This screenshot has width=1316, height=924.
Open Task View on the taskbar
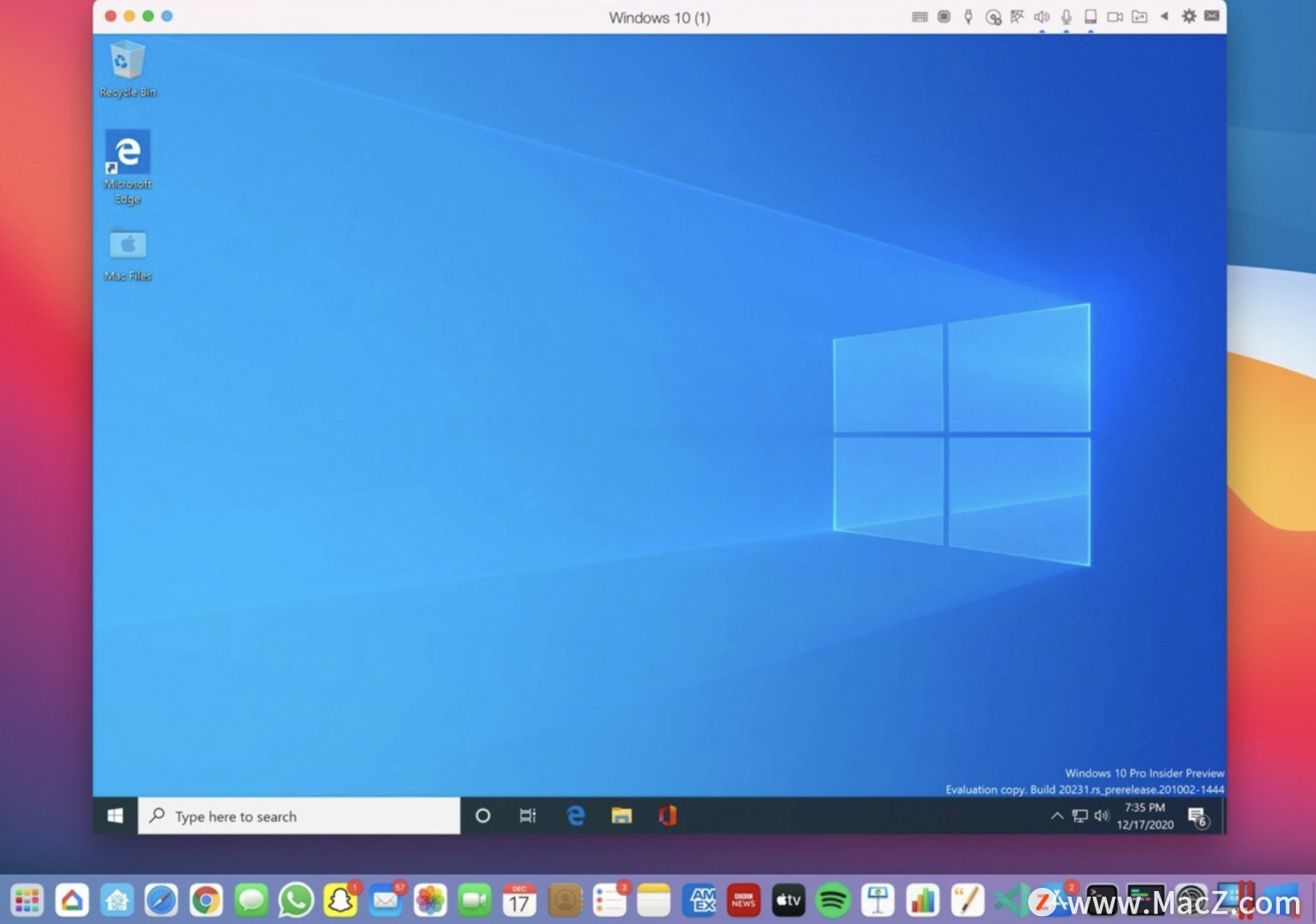click(527, 815)
